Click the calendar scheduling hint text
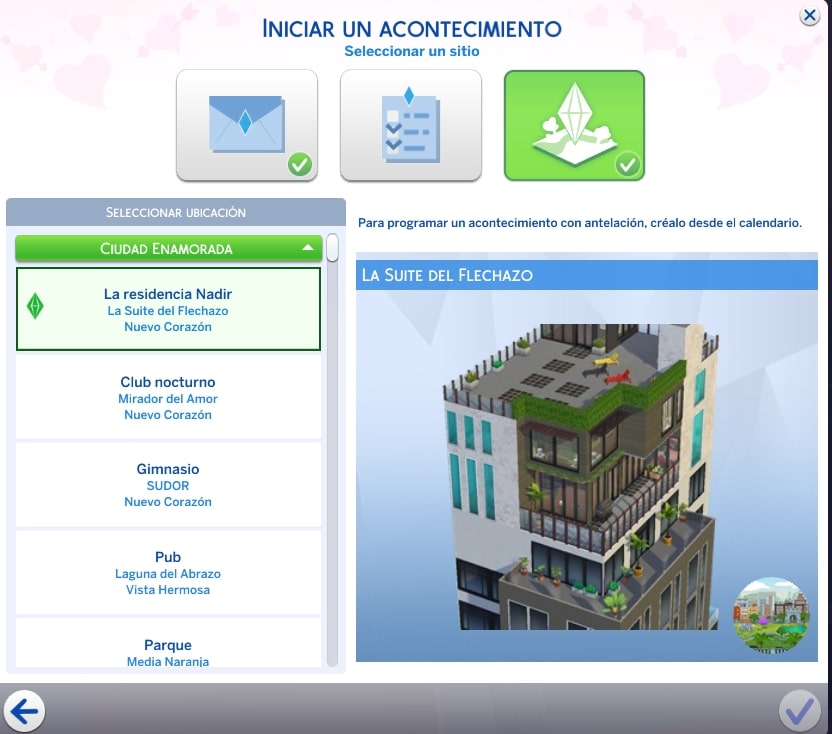The height and width of the screenshot is (734, 832). point(580,223)
